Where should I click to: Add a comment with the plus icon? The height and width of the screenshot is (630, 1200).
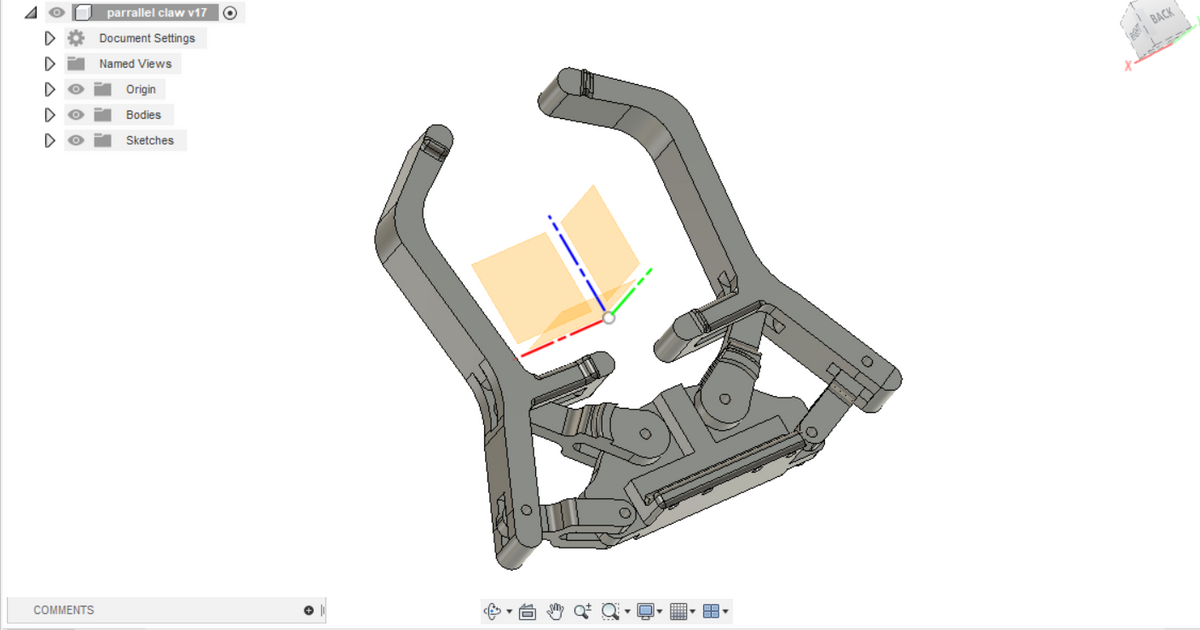[308, 610]
